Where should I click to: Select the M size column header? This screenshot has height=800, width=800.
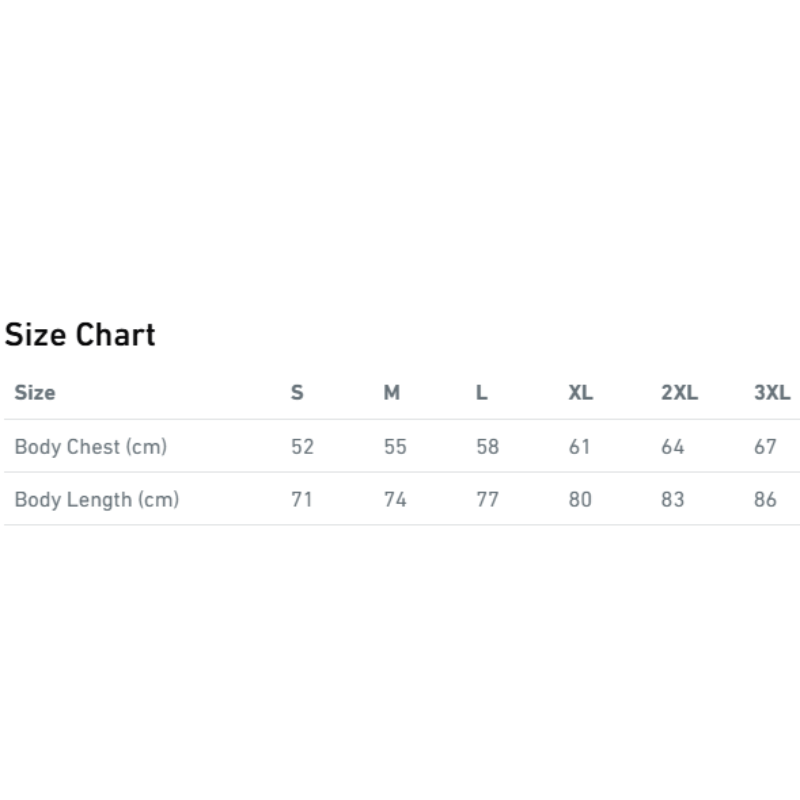click(392, 392)
